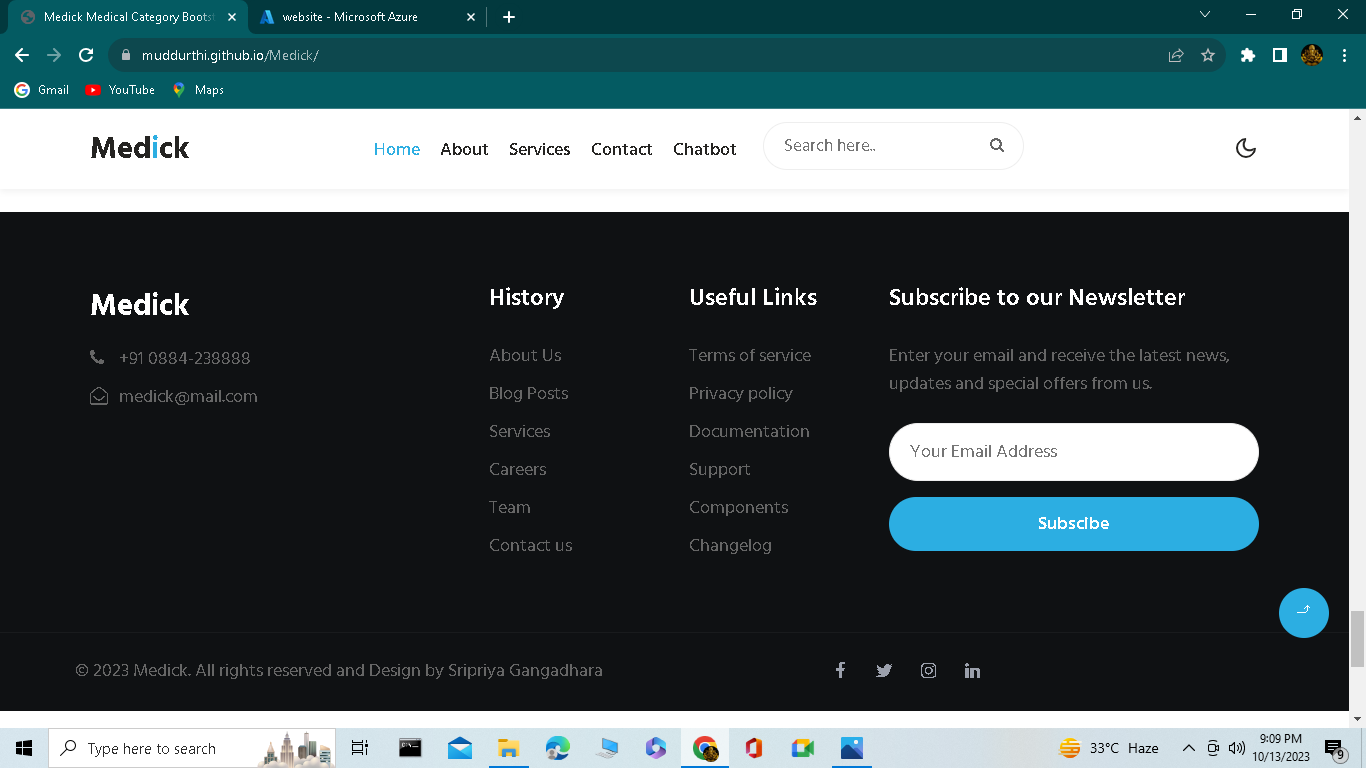Image resolution: width=1366 pixels, height=768 pixels.
Task: Click the Subscibe newsletter button
Action: point(1073,523)
